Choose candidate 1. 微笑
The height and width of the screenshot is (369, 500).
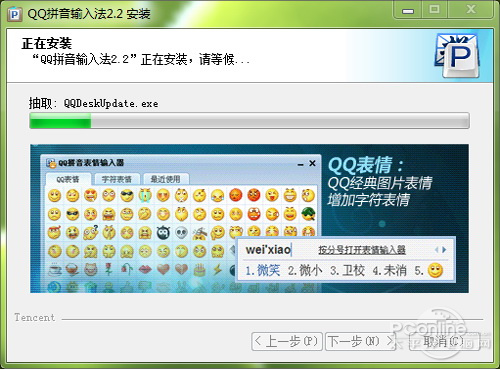click(x=263, y=270)
